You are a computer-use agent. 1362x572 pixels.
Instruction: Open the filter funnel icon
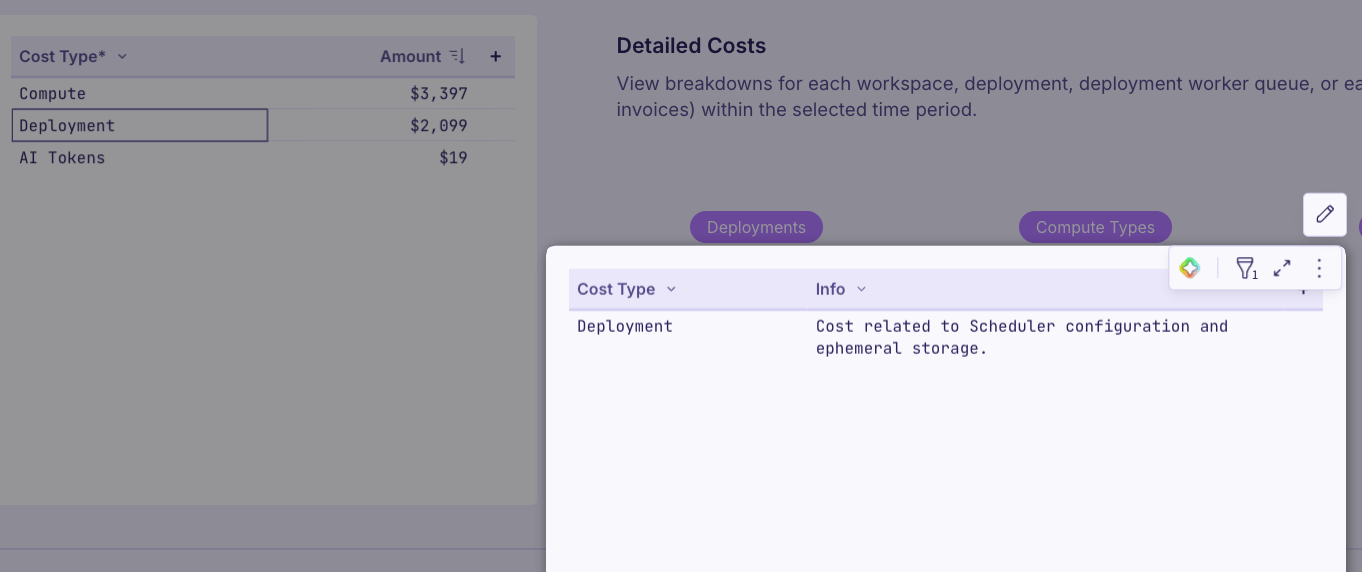(x=1246, y=268)
